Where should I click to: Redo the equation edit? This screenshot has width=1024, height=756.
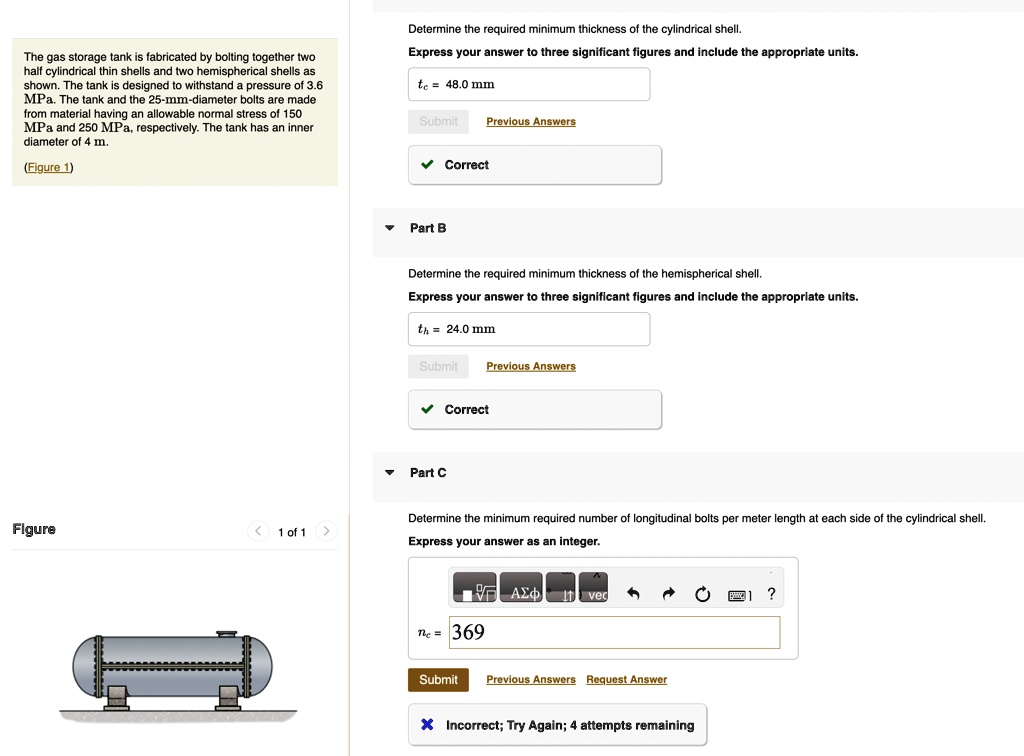point(668,594)
